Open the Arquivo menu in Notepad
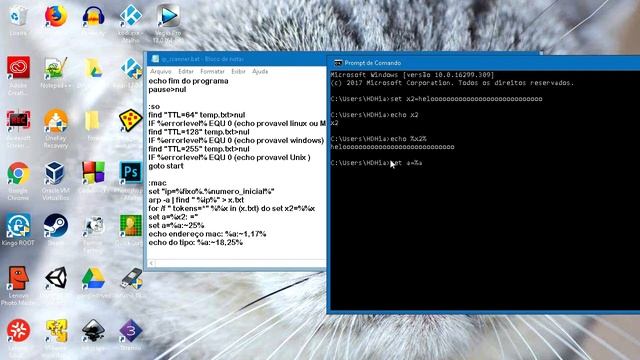 click(160, 71)
